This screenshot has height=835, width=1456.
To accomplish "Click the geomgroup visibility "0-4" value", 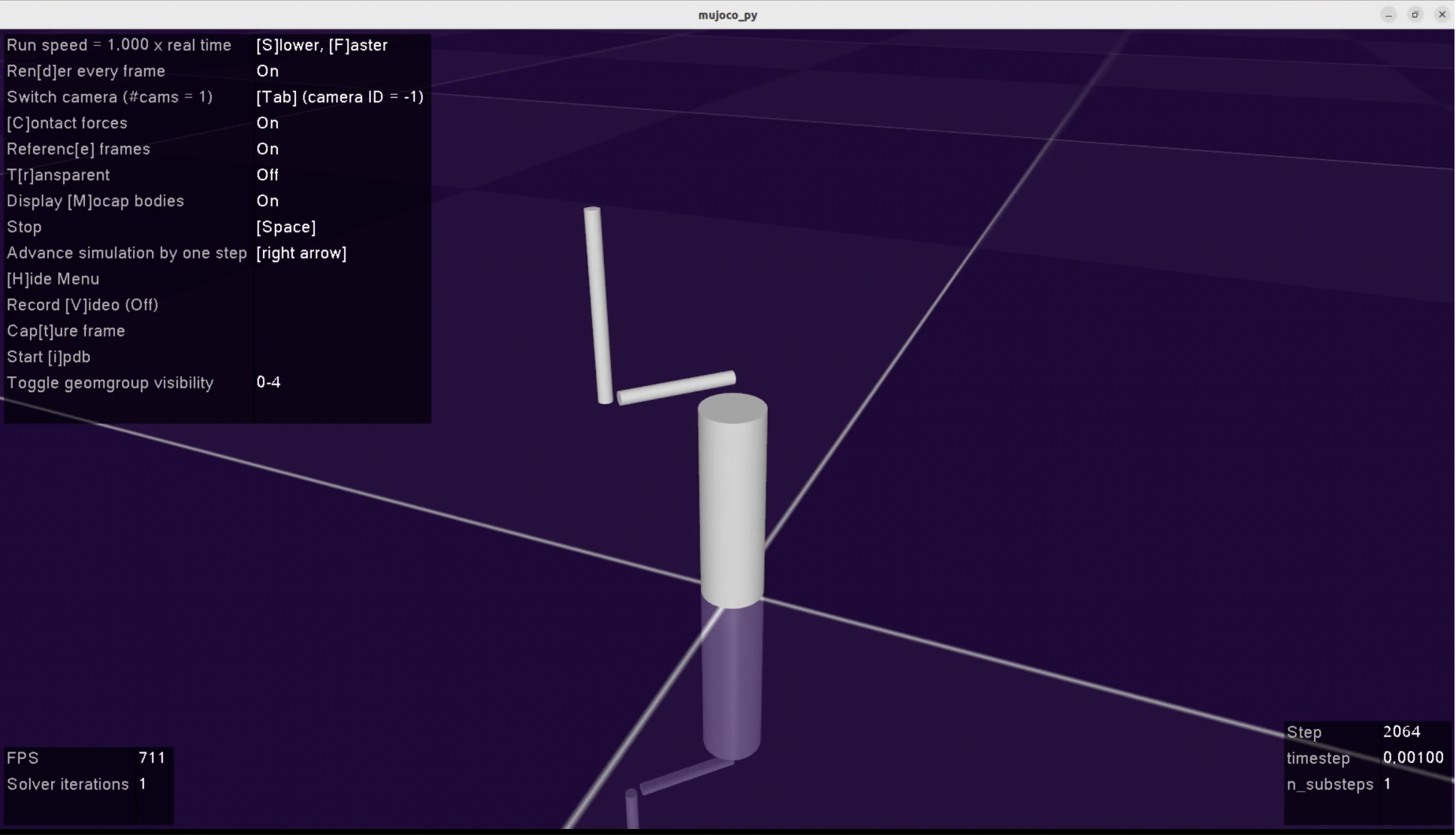I will point(268,382).
